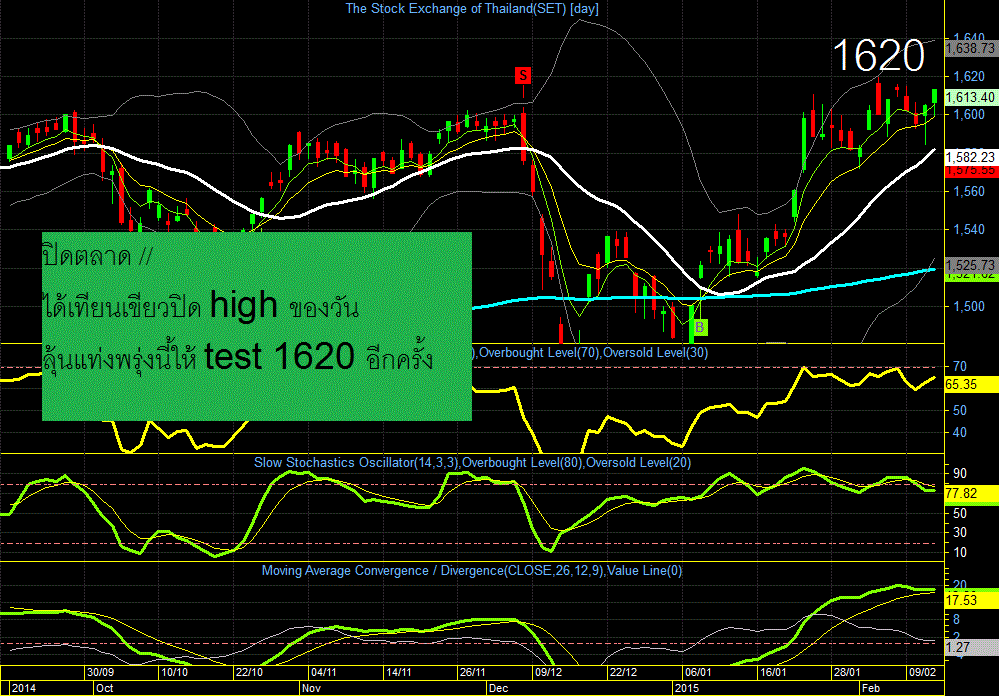Select the 77.82 stochastic value tag
999x696 pixels.
[970, 493]
